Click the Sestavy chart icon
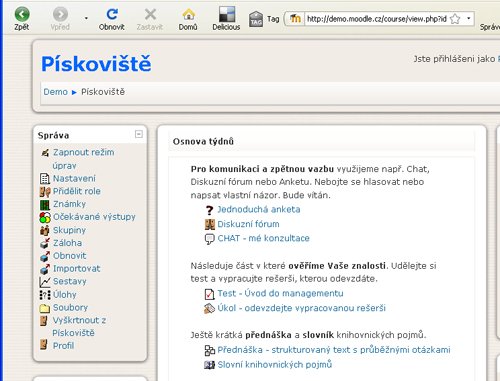500x381 pixels. click(x=45, y=282)
